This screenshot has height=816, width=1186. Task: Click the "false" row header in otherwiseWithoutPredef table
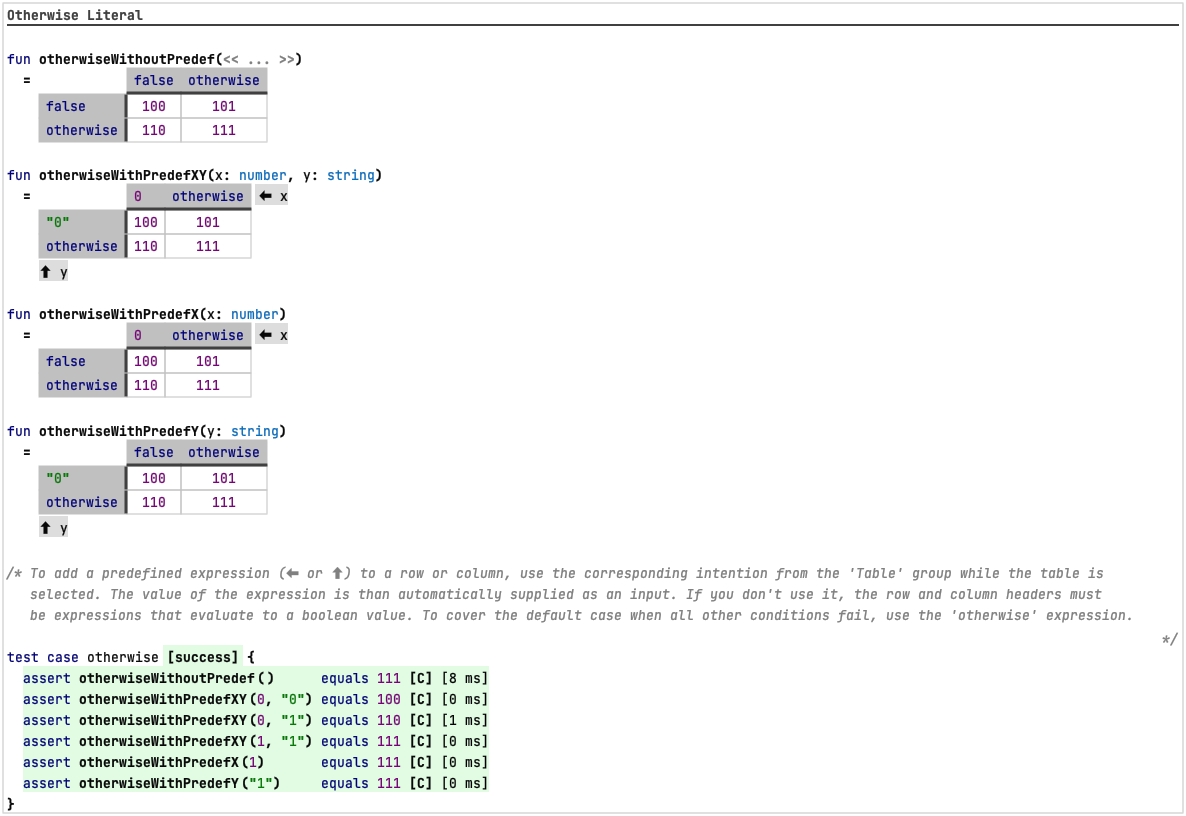[x=66, y=107]
